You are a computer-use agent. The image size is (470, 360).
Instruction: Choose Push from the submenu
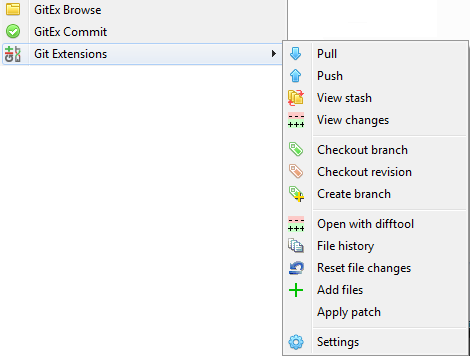376,76
